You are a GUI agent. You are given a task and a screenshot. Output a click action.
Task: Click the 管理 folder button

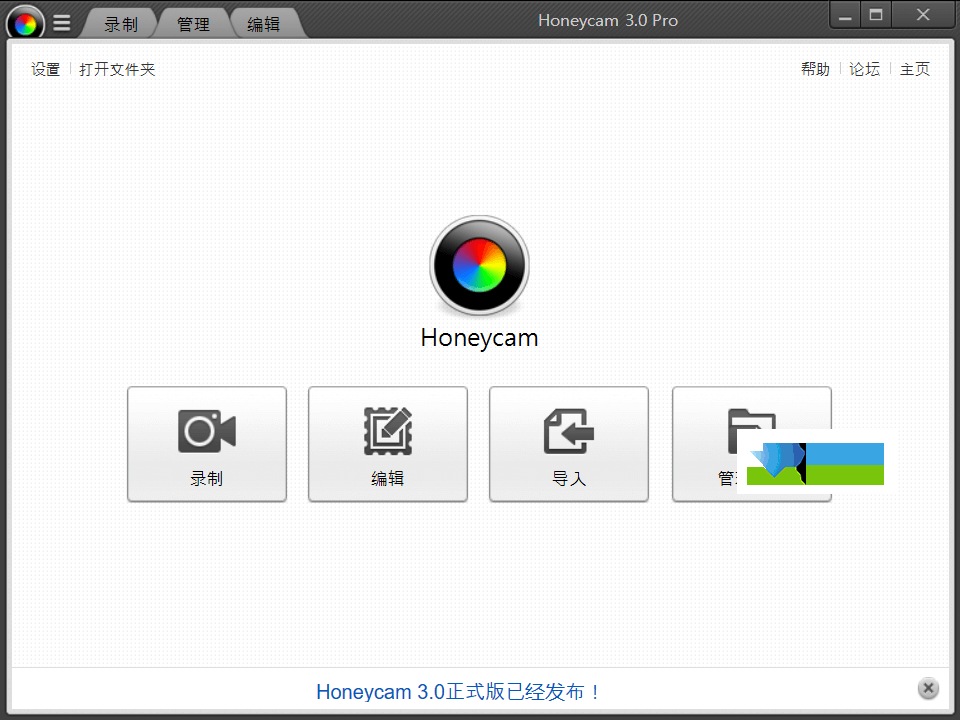click(752, 444)
